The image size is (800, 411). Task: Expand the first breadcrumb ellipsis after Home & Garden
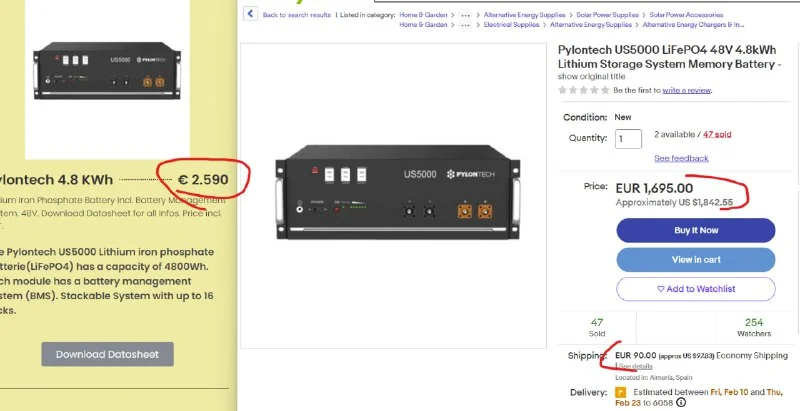click(466, 15)
